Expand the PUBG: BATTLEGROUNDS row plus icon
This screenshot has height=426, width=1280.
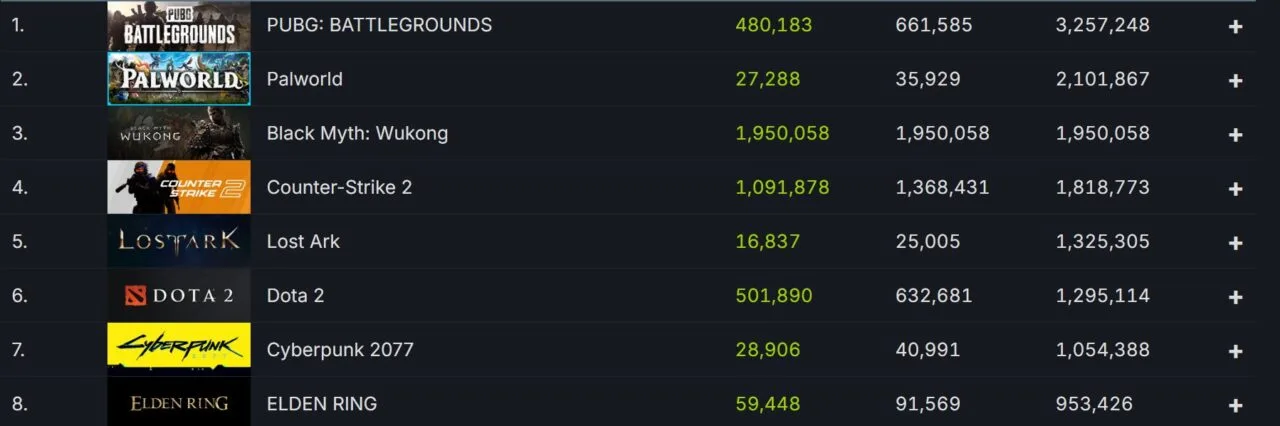1236,27
